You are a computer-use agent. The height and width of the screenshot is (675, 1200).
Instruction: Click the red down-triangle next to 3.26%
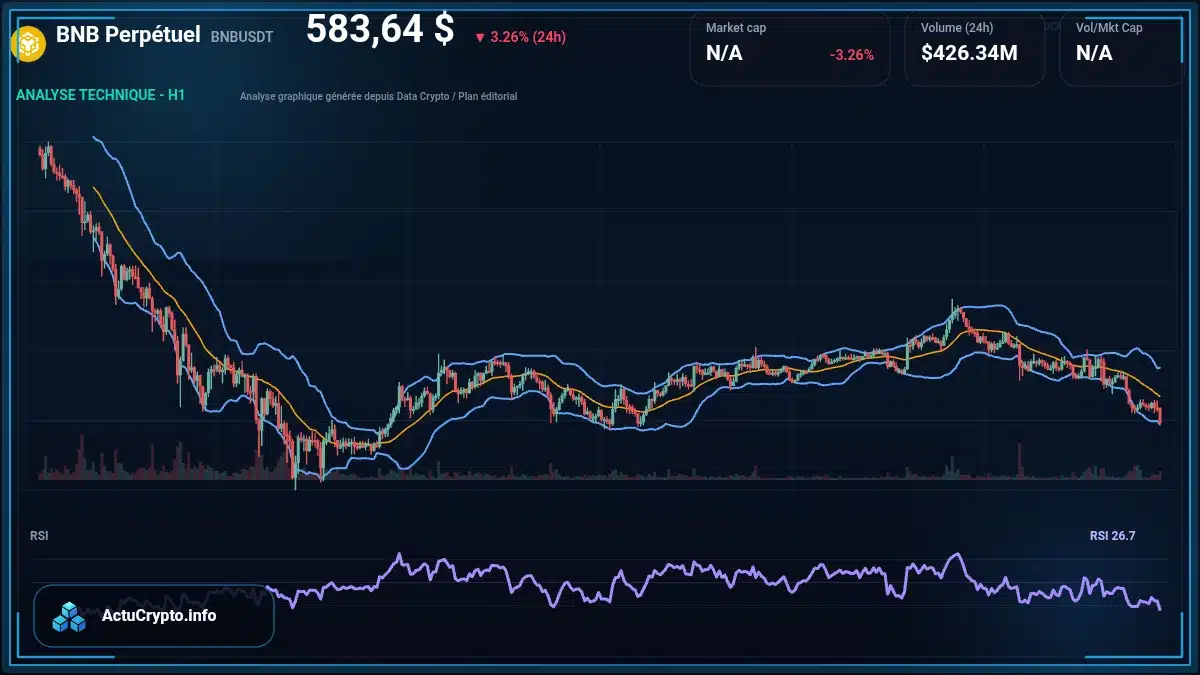[x=480, y=37]
